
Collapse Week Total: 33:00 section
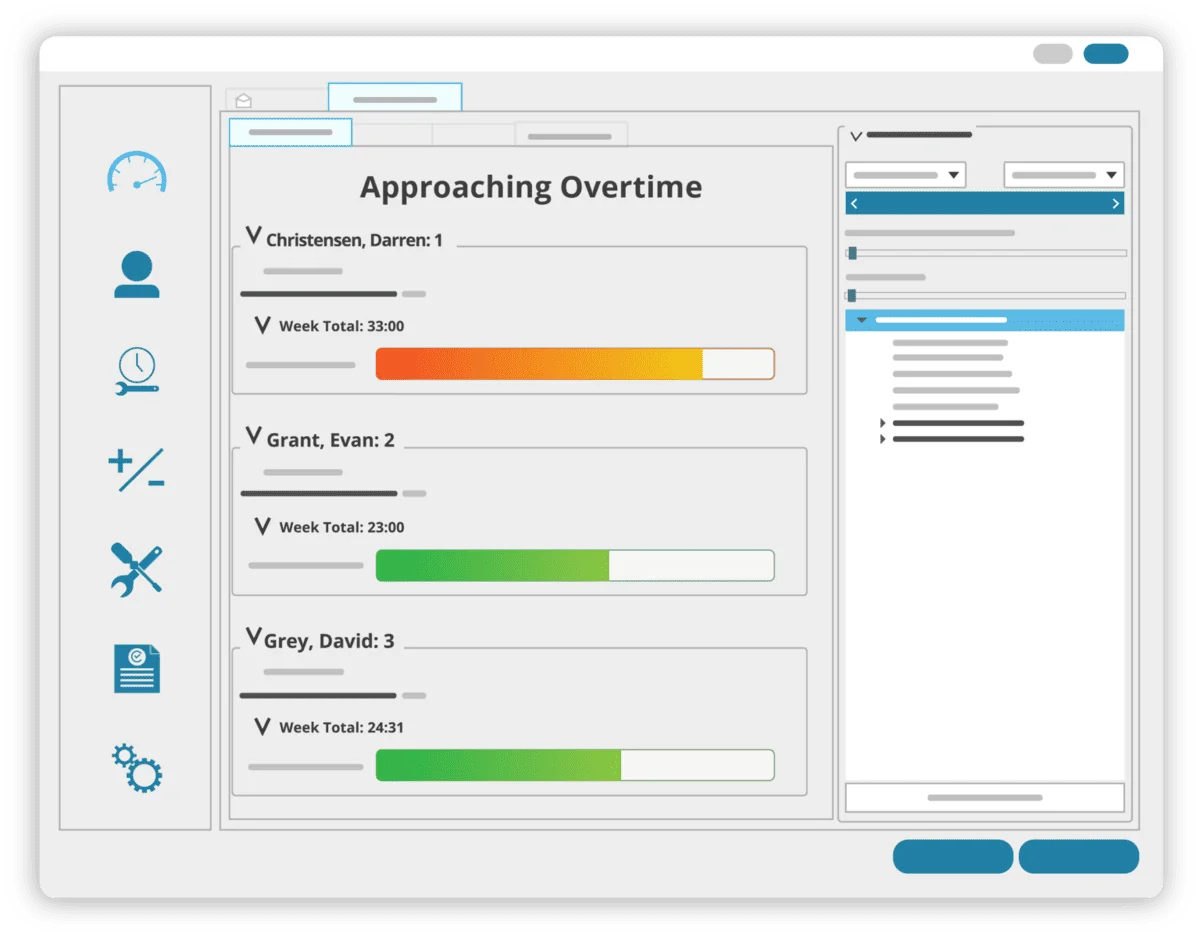263,325
